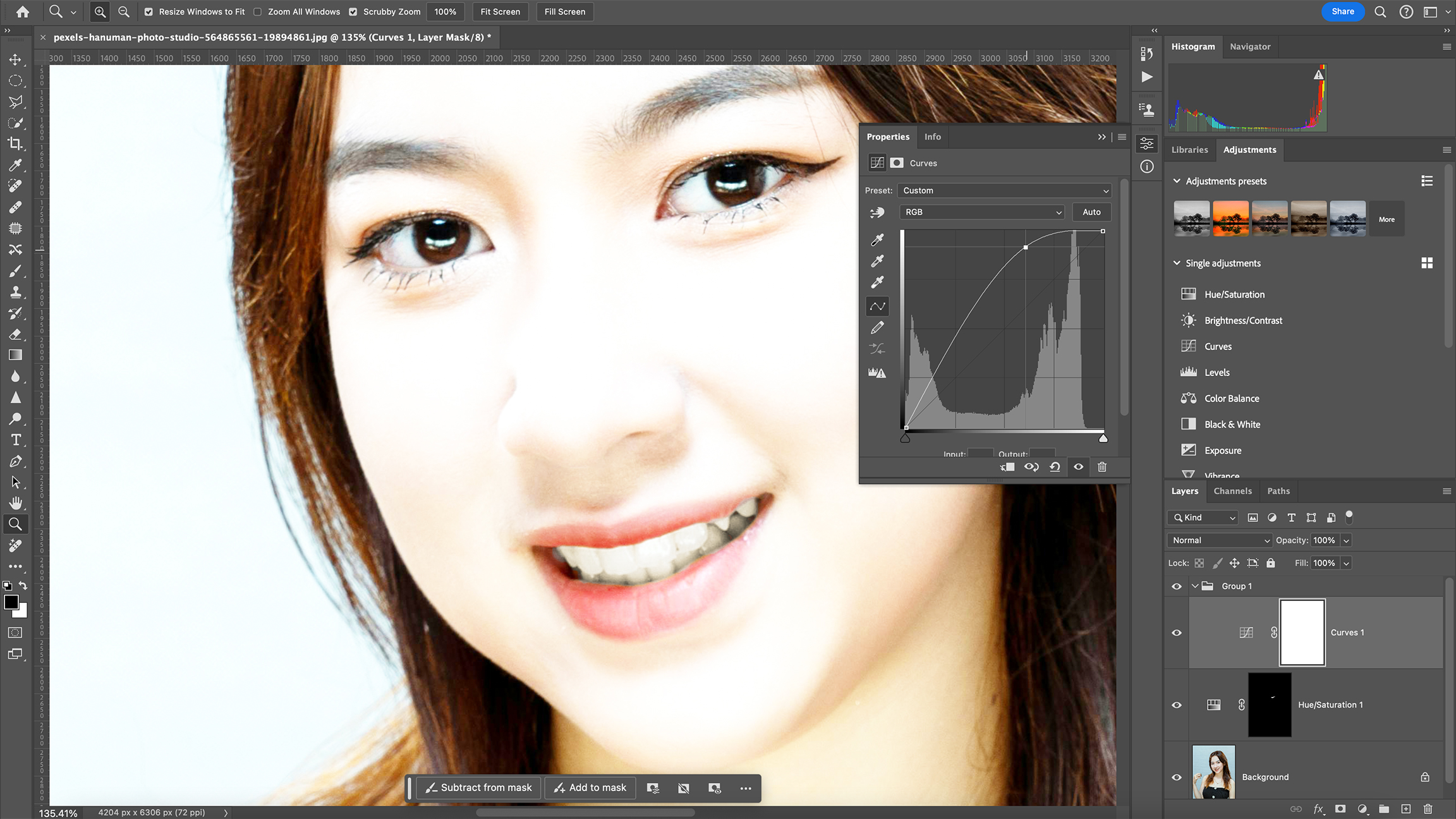Click the Home icon
Image resolution: width=1456 pixels, height=819 pixels.
click(x=23, y=11)
